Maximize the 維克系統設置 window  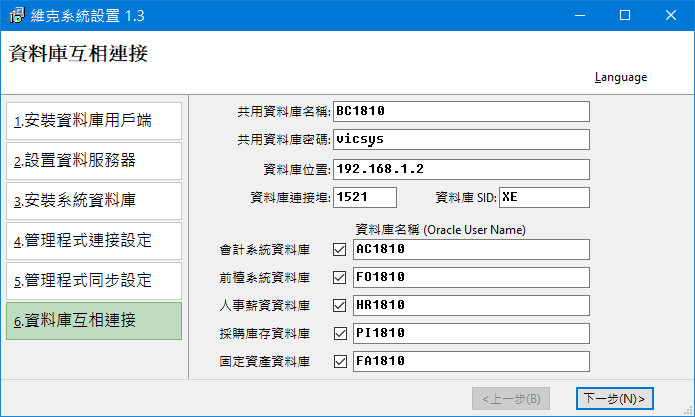625,16
